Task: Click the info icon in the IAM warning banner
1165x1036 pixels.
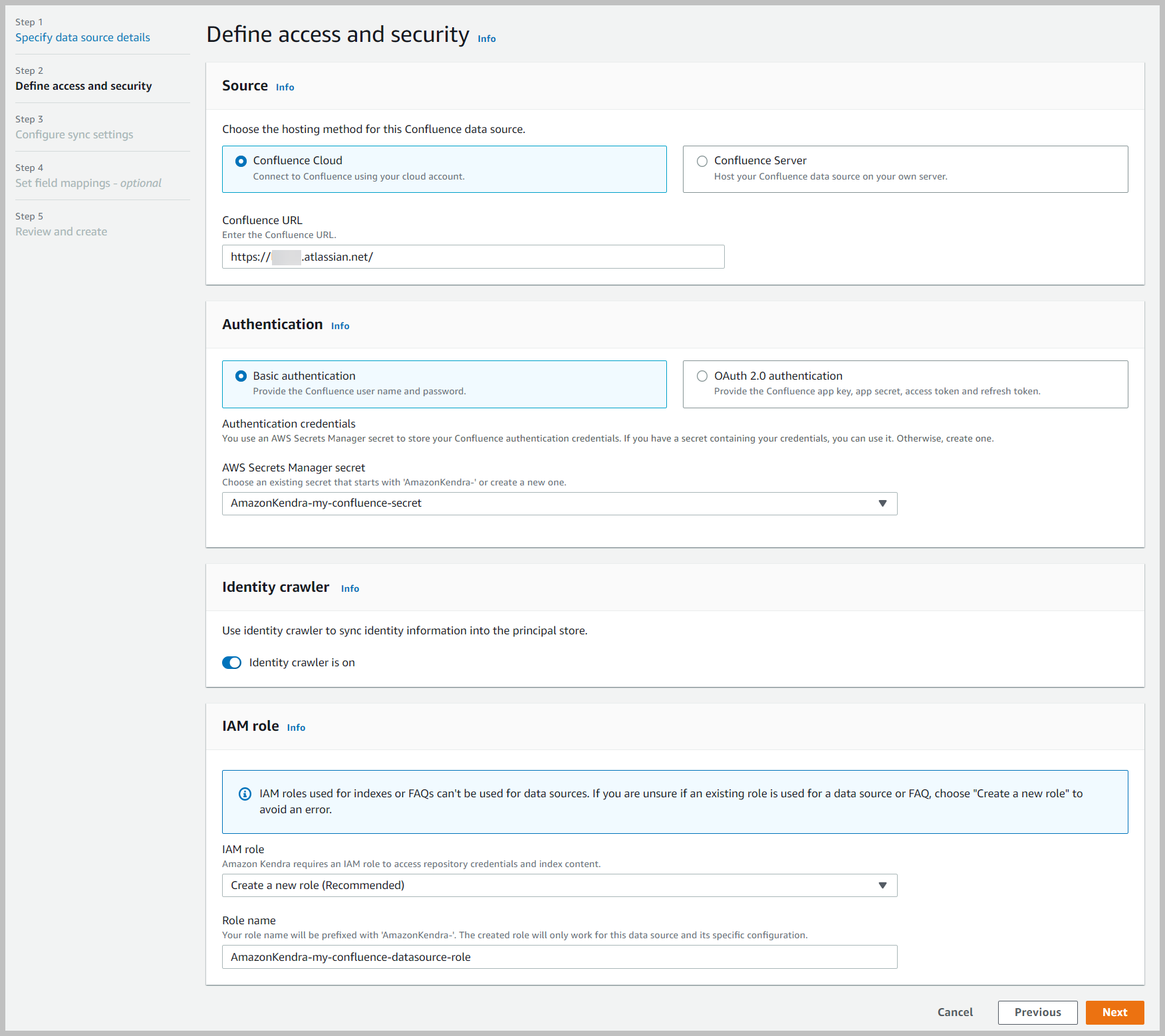Action: (x=245, y=793)
